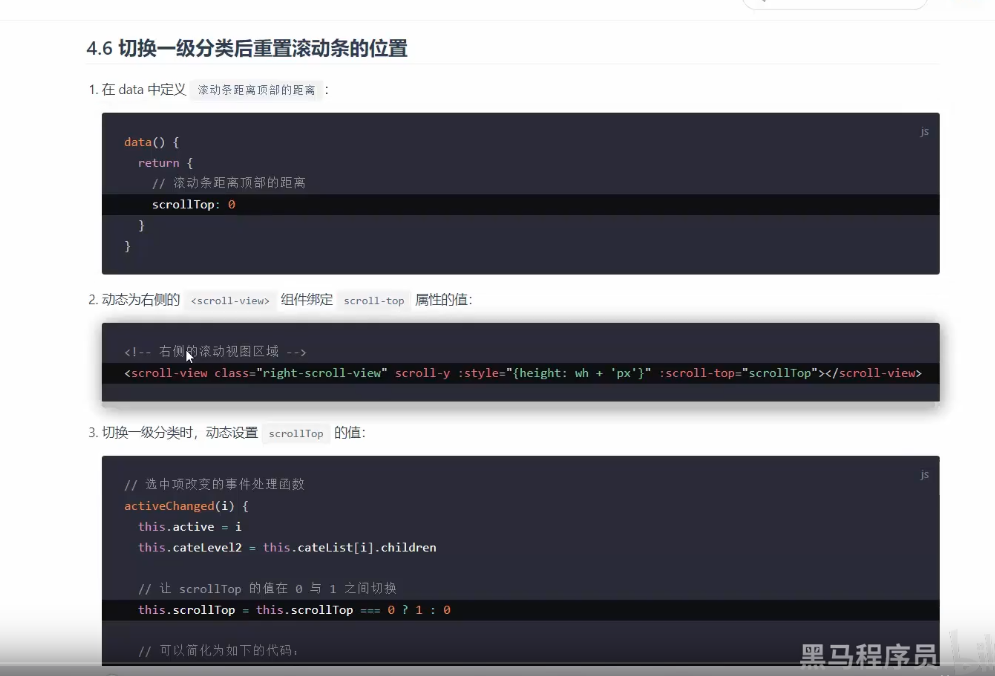This screenshot has height=676, width=995.
Task: Click the 'this.cateLevel2 = this.cateList[i].children' line
Action: pyautogui.click(x=287, y=548)
